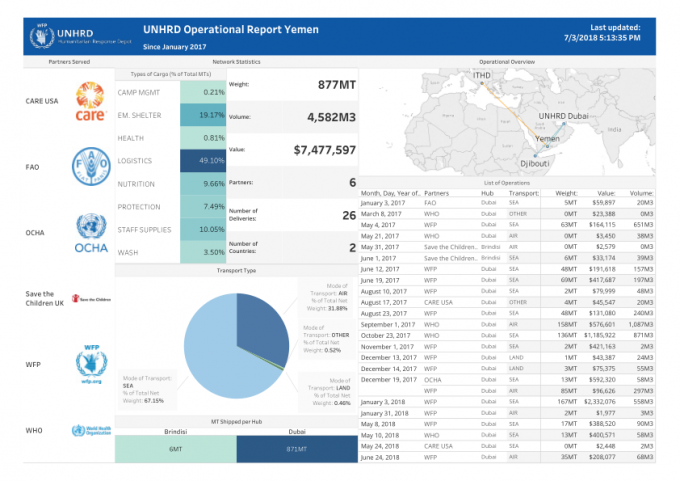
Task: Select the January 3, 2017 FAO operation row
Action: pos(518,203)
